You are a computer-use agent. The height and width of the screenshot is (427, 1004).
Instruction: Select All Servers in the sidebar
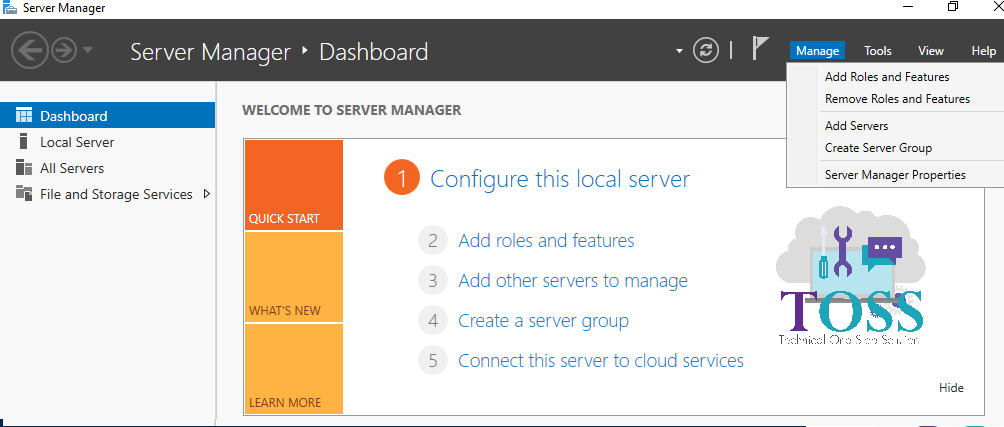pos(108,168)
